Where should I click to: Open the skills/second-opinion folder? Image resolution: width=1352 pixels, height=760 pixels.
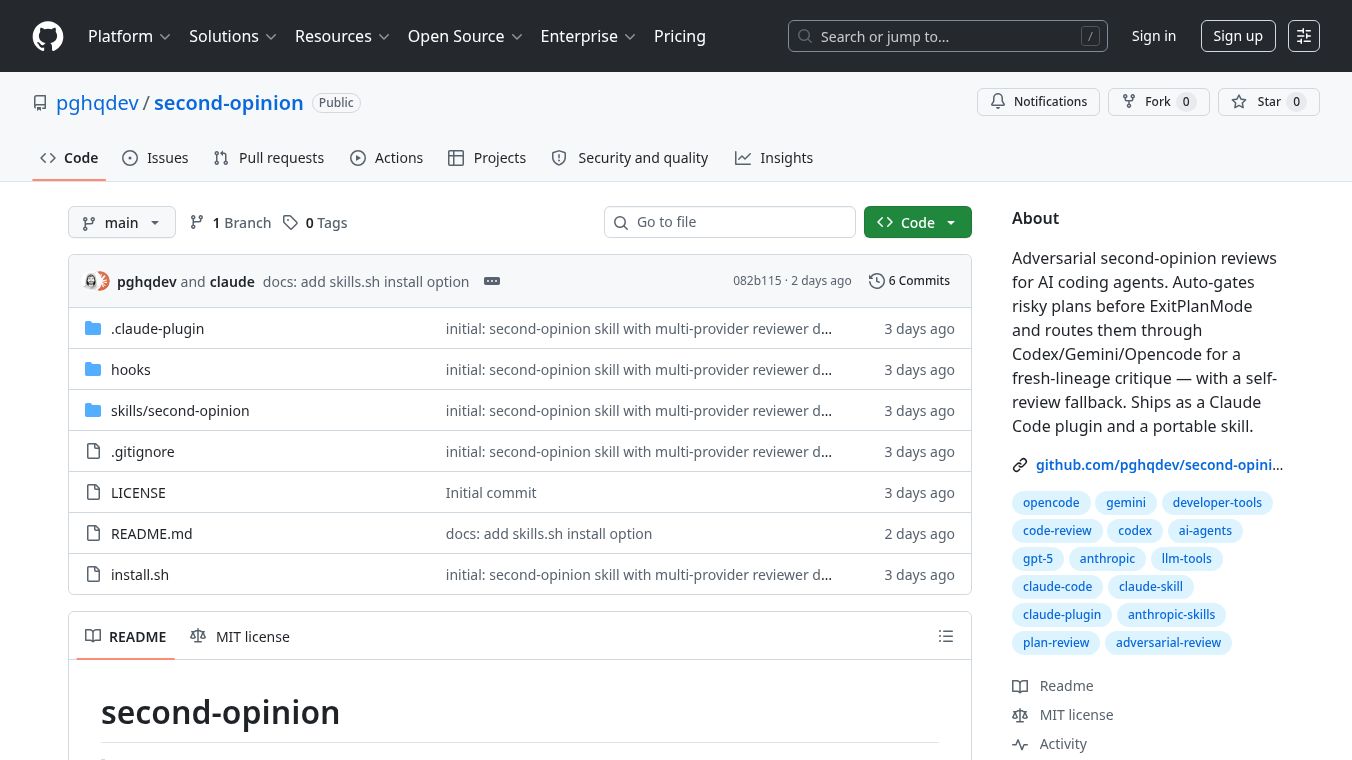pos(180,411)
